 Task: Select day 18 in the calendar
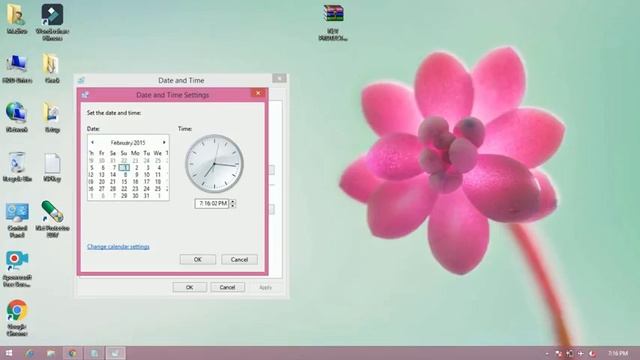click(158, 182)
